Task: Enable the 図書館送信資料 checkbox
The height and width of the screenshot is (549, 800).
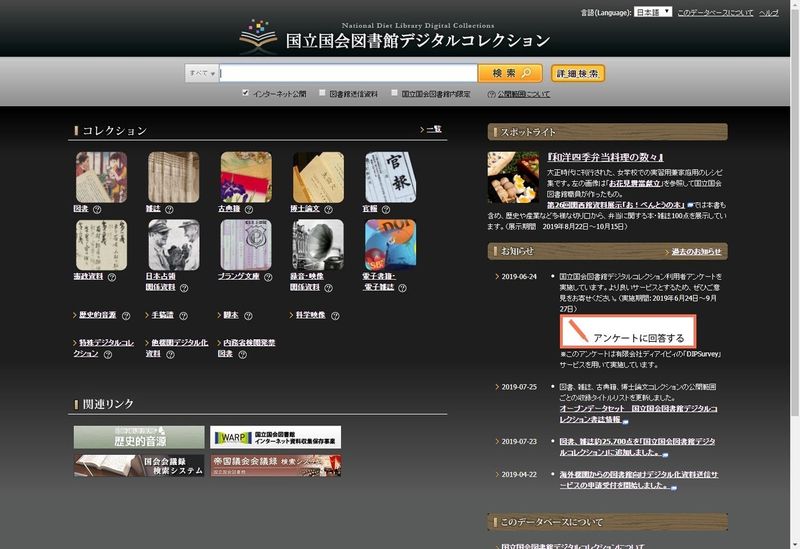Action: pos(321,94)
